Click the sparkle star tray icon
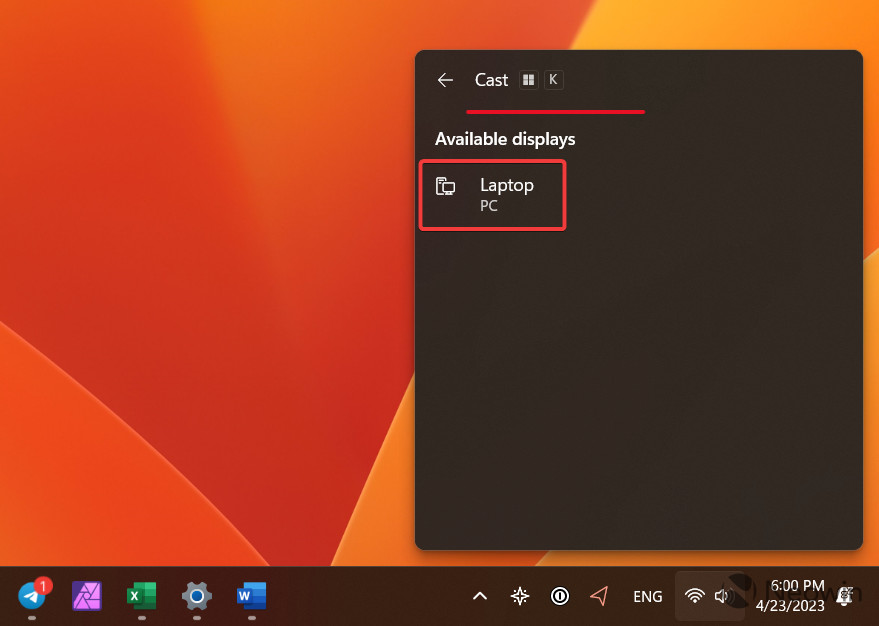The image size is (879, 626). click(x=520, y=597)
